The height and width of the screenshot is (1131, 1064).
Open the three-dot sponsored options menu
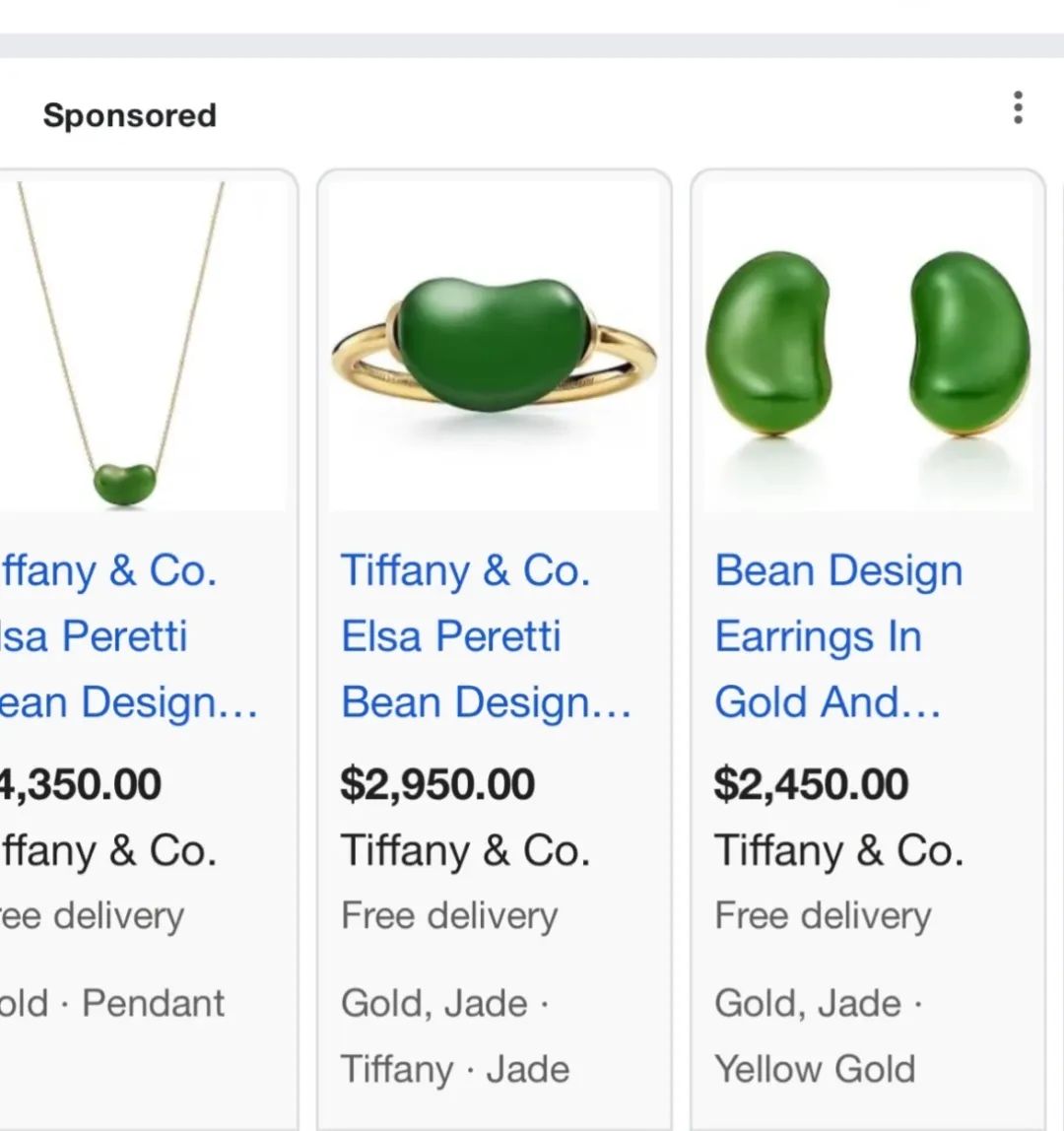(1017, 108)
